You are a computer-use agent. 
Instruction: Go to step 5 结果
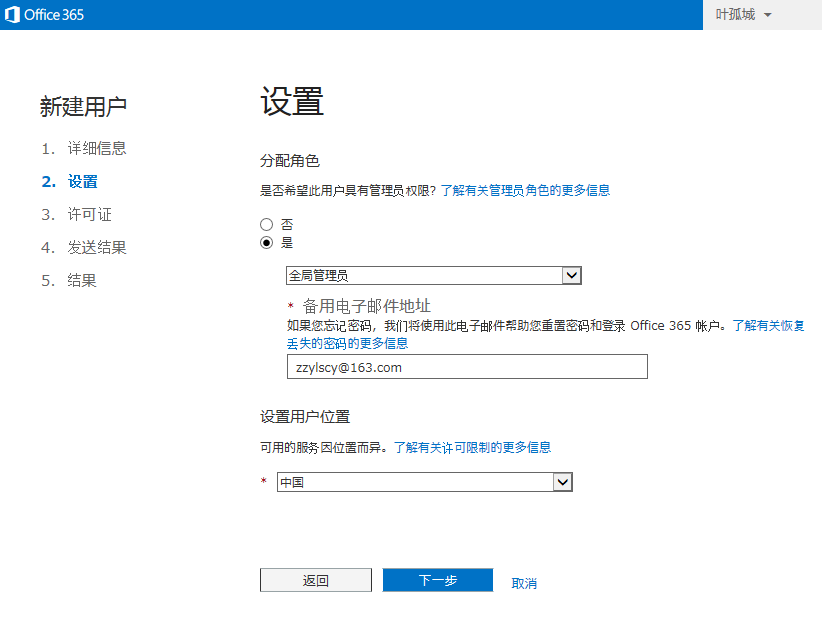coord(82,280)
